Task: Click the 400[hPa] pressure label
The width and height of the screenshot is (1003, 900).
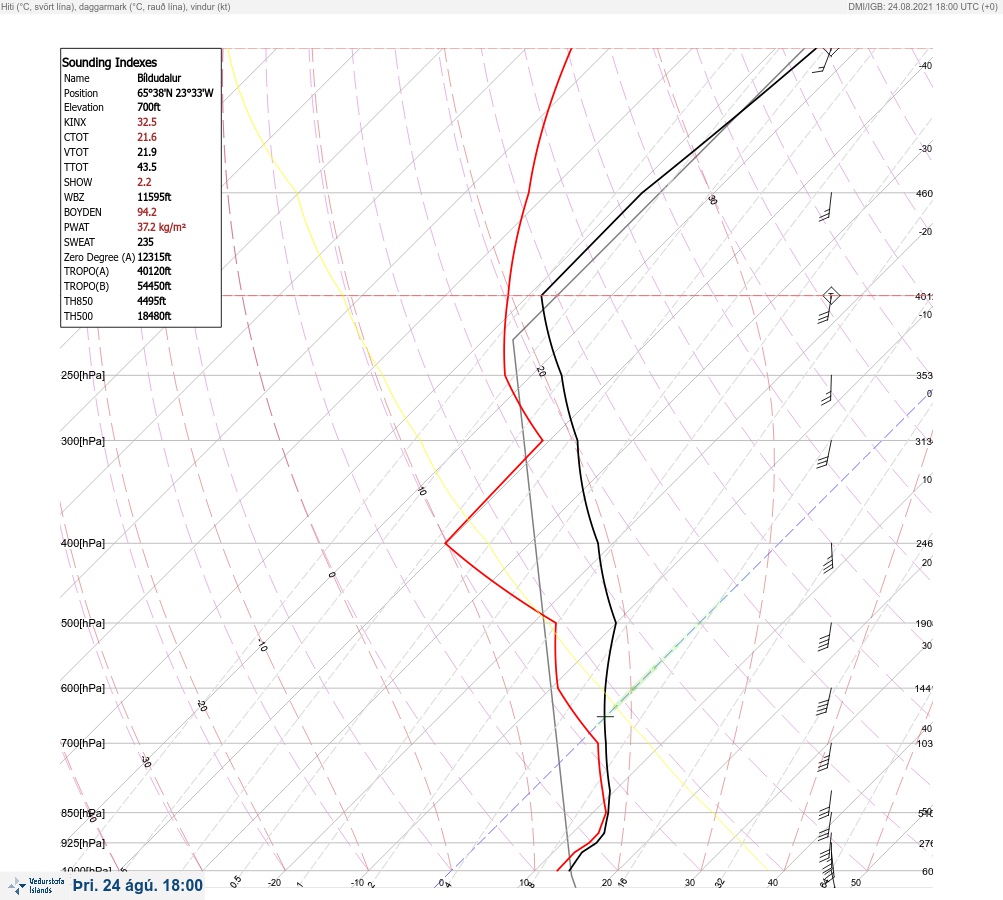Action: pyautogui.click(x=83, y=543)
